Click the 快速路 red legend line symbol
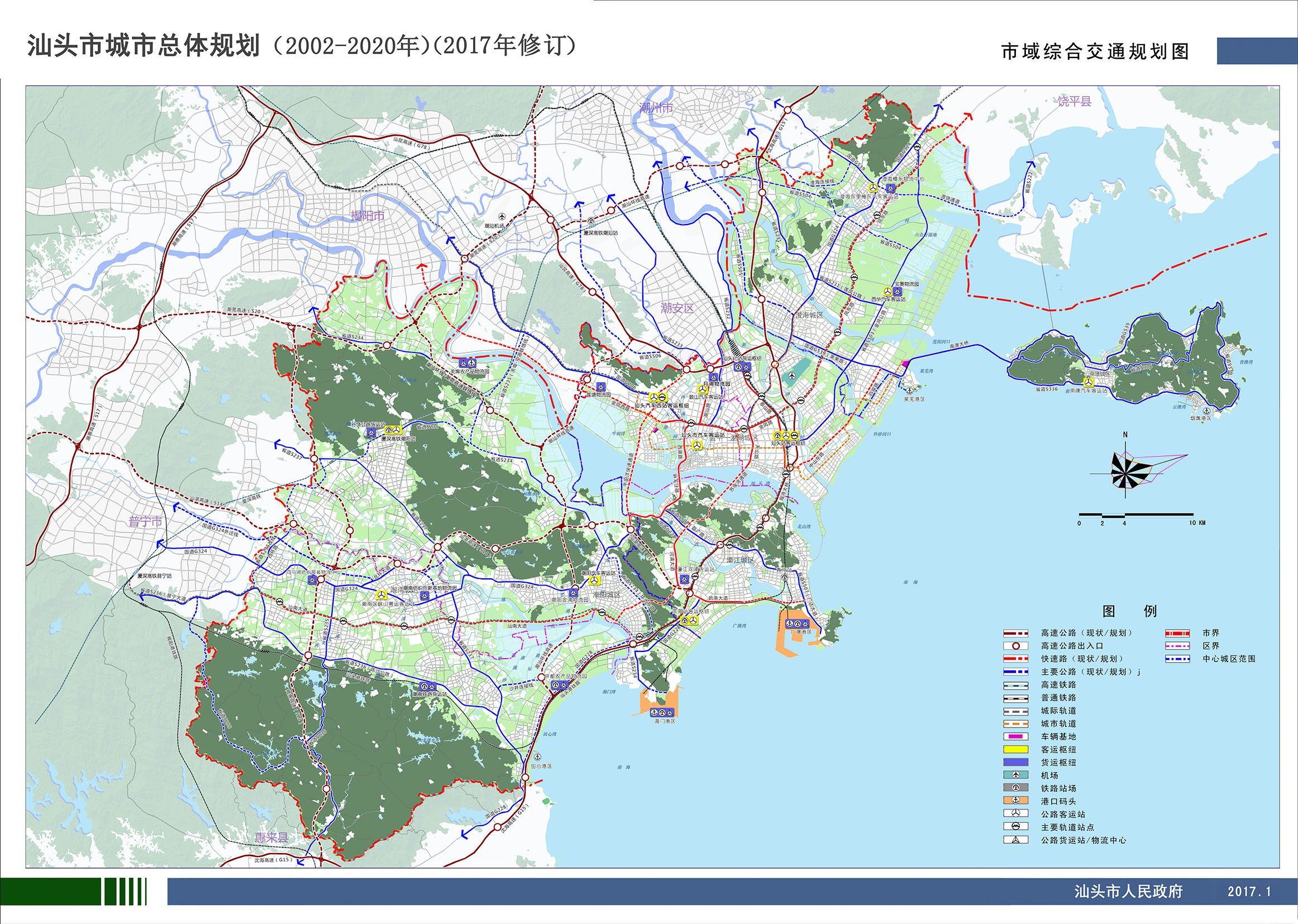The image size is (1298, 924). coord(1015,659)
